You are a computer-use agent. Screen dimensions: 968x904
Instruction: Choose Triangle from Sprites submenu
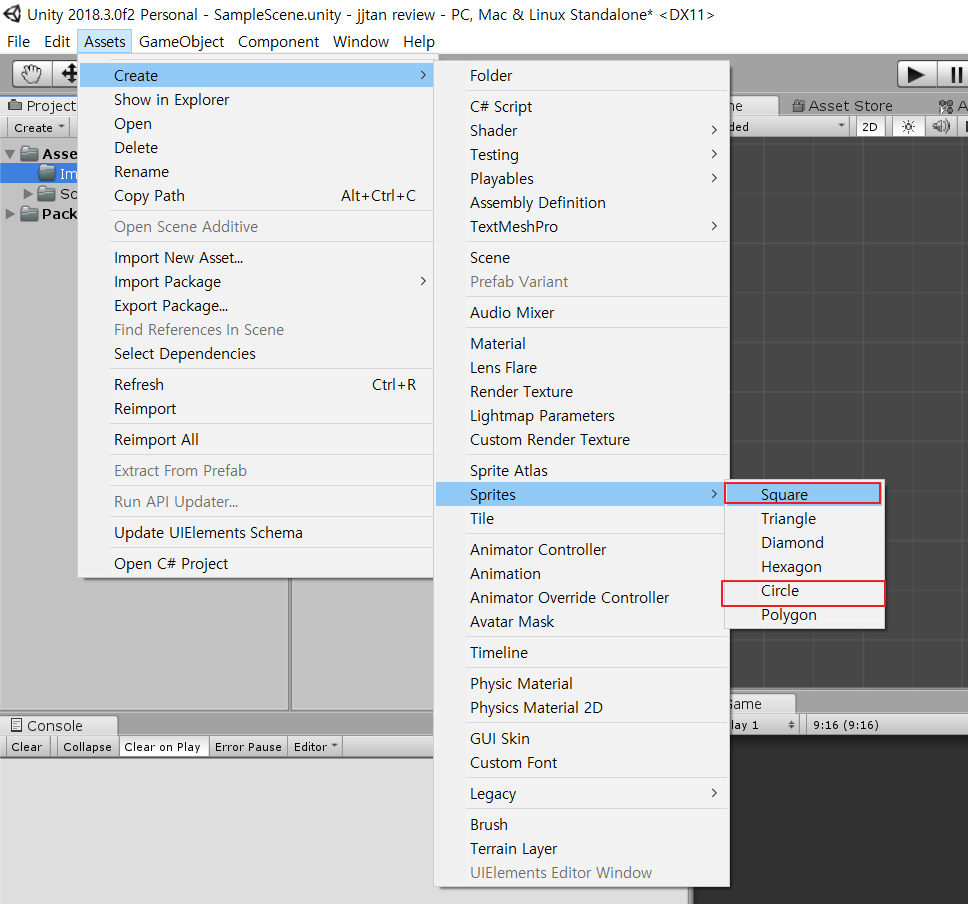(804, 519)
